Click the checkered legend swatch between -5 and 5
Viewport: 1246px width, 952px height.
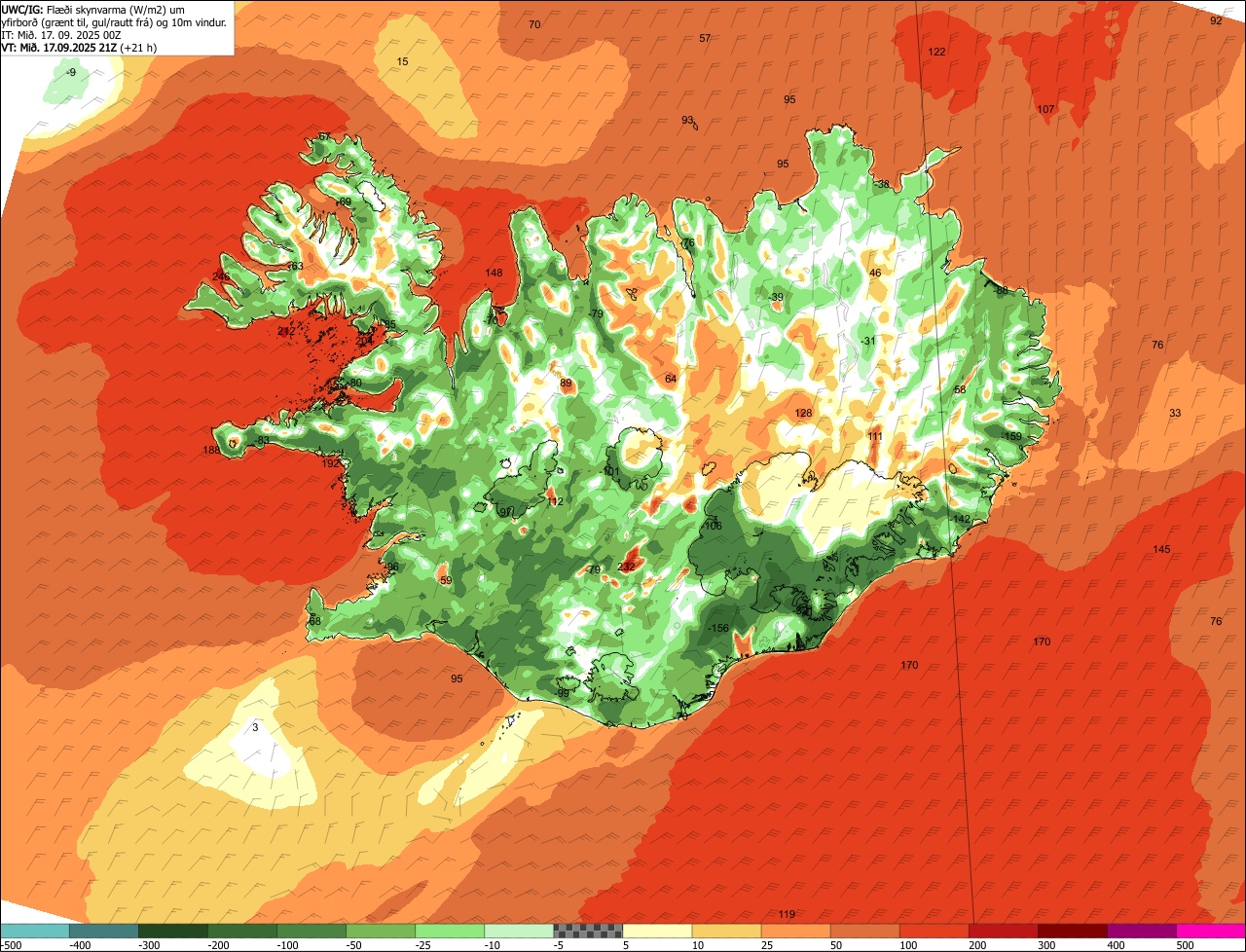(x=588, y=931)
